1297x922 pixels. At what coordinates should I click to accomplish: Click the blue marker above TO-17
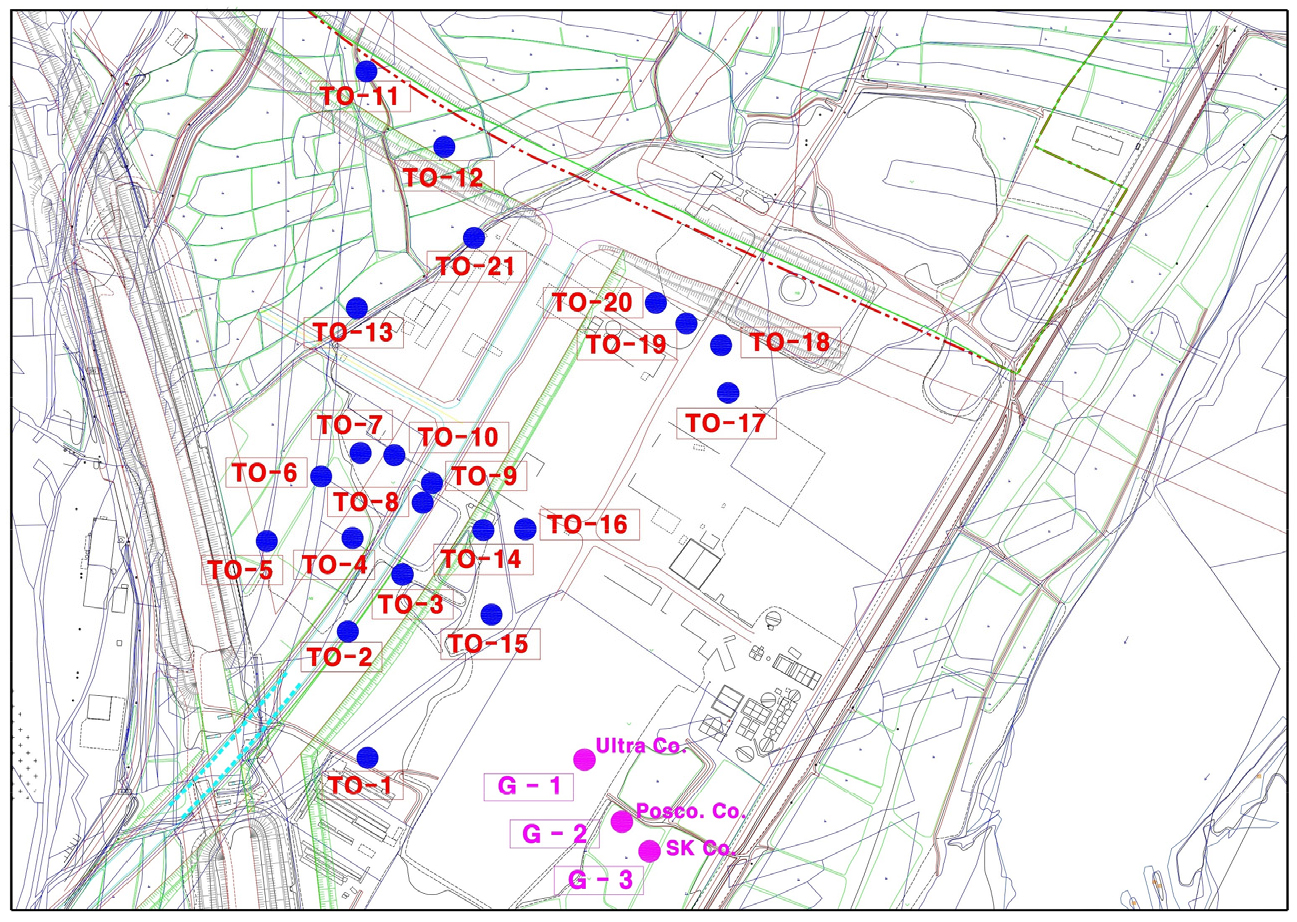[728, 391]
